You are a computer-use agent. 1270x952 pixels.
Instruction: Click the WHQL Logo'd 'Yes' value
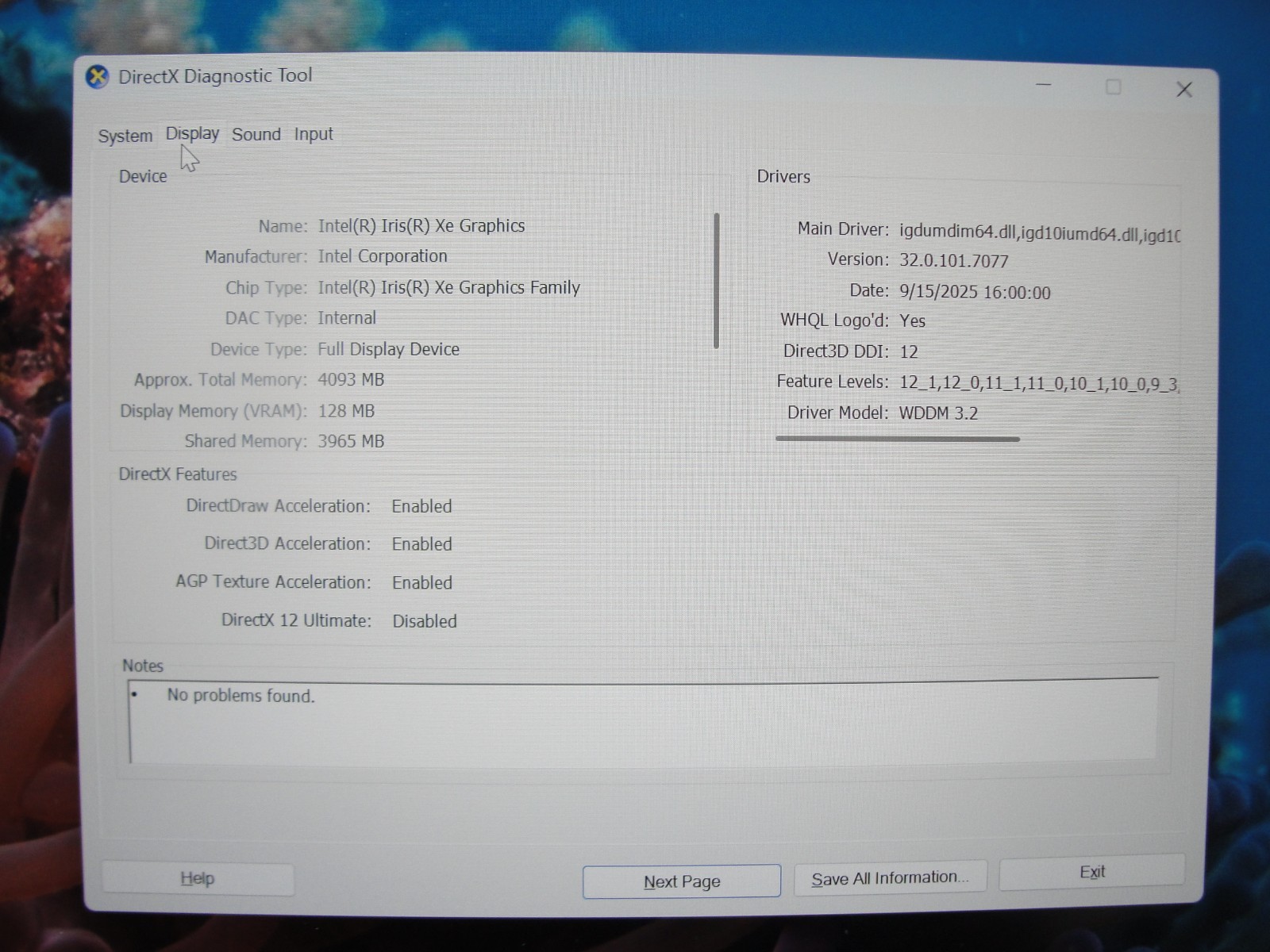[913, 321]
